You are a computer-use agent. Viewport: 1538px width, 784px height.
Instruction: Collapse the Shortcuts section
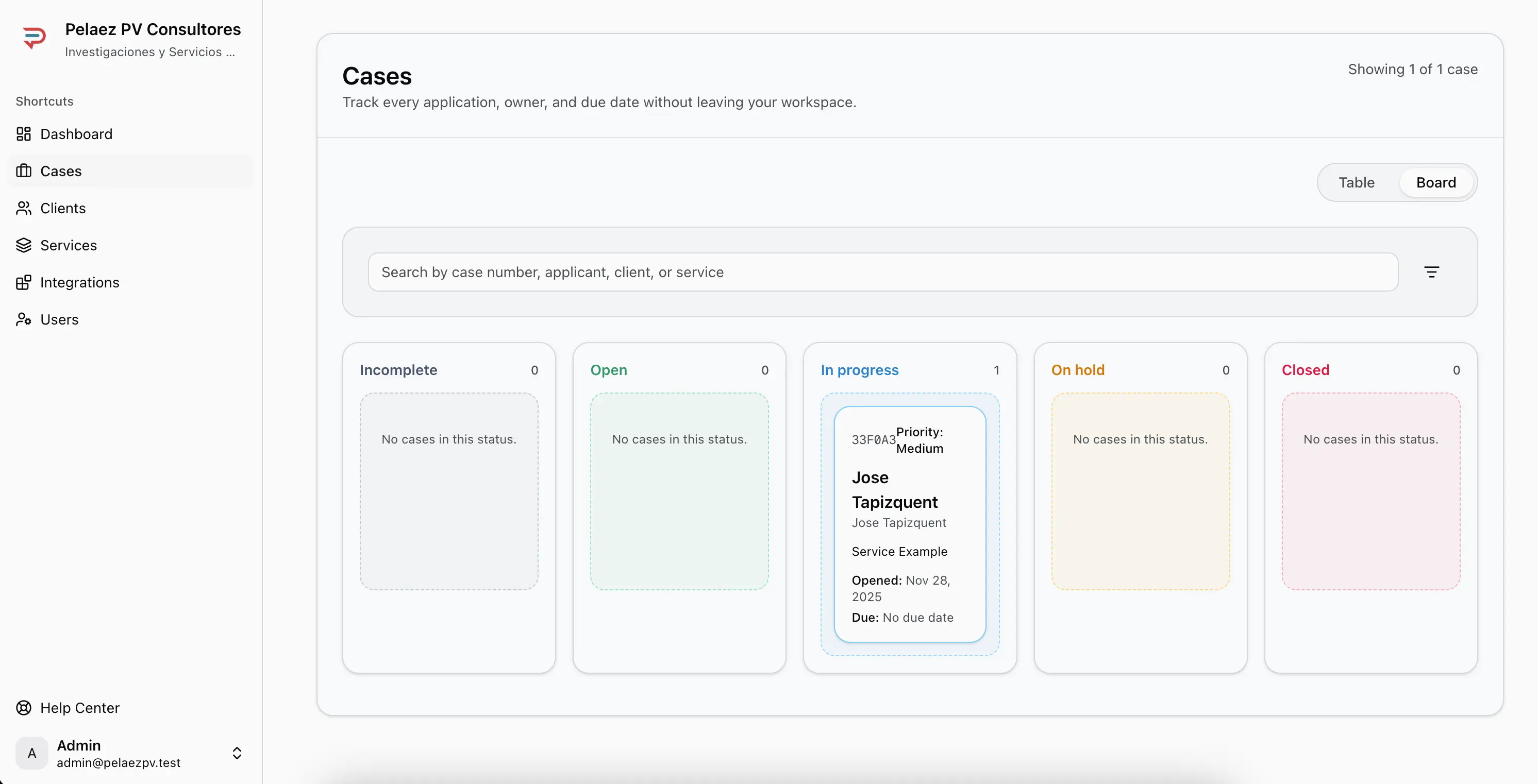coord(44,101)
